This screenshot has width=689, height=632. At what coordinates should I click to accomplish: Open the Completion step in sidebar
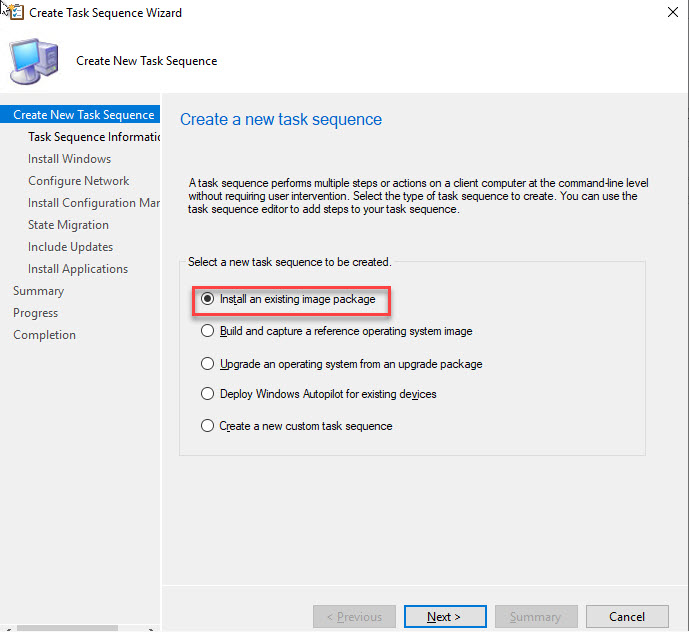[45, 335]
